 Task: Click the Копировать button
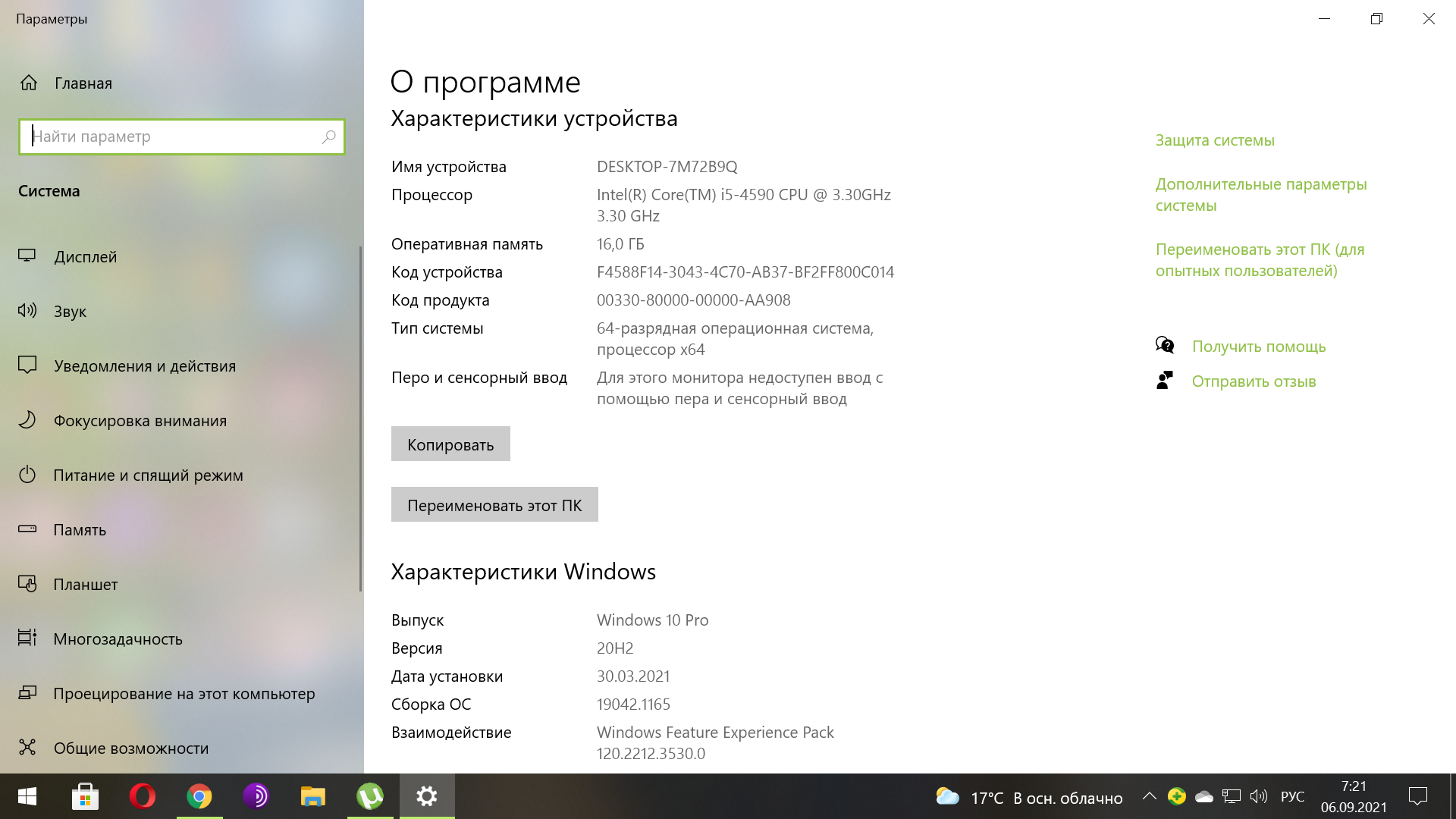pos(450,444)
